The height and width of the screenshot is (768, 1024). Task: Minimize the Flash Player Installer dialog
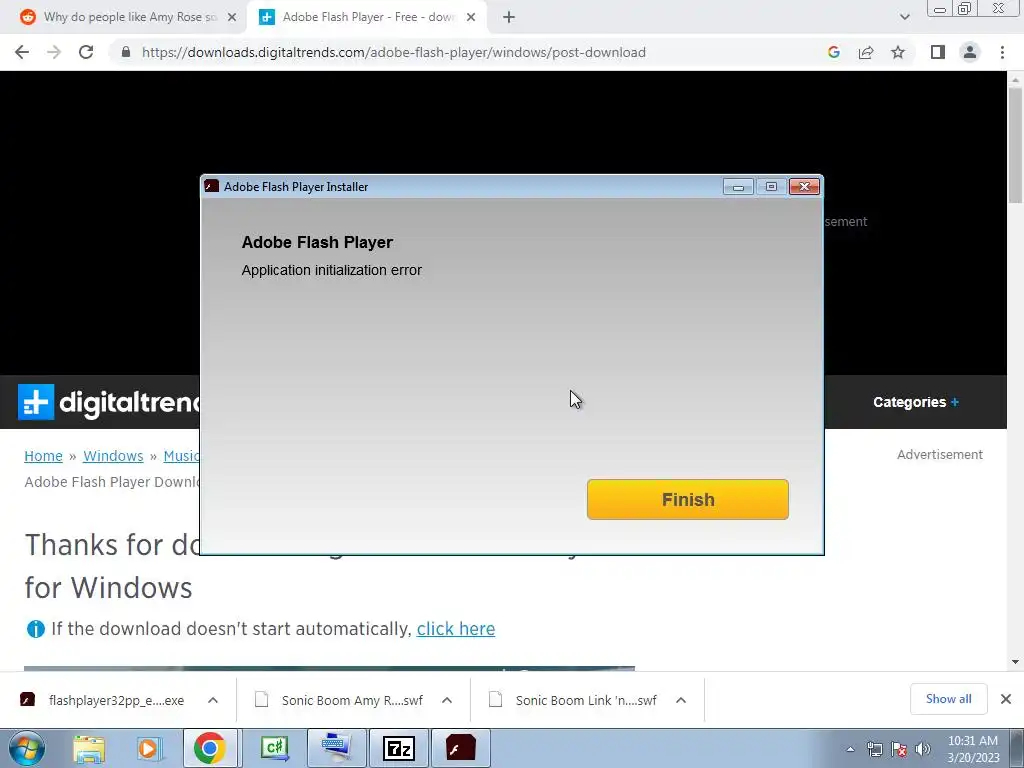[738, 187]
